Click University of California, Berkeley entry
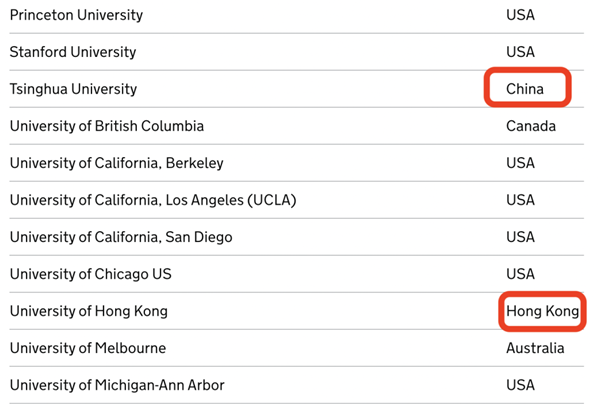Screen dimensions: 600x405 coord(117,163)
